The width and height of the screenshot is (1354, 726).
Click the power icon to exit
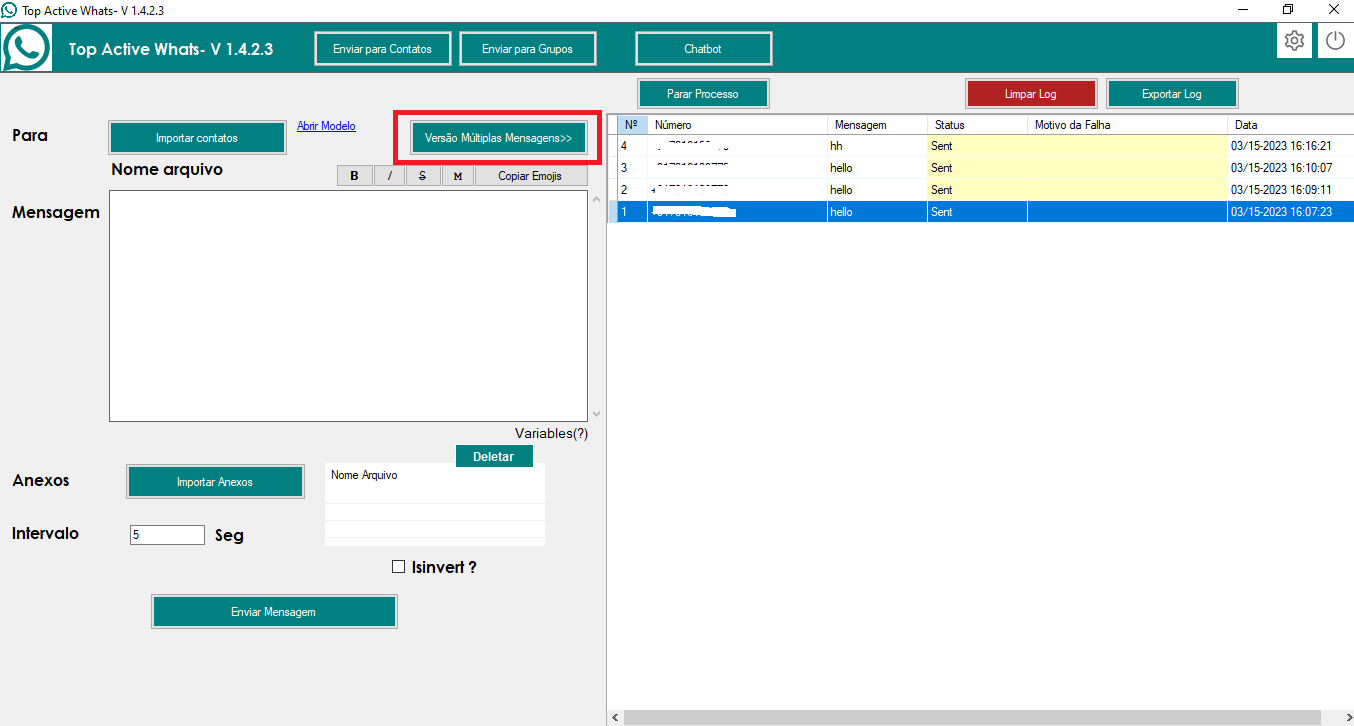point(1336,41)
